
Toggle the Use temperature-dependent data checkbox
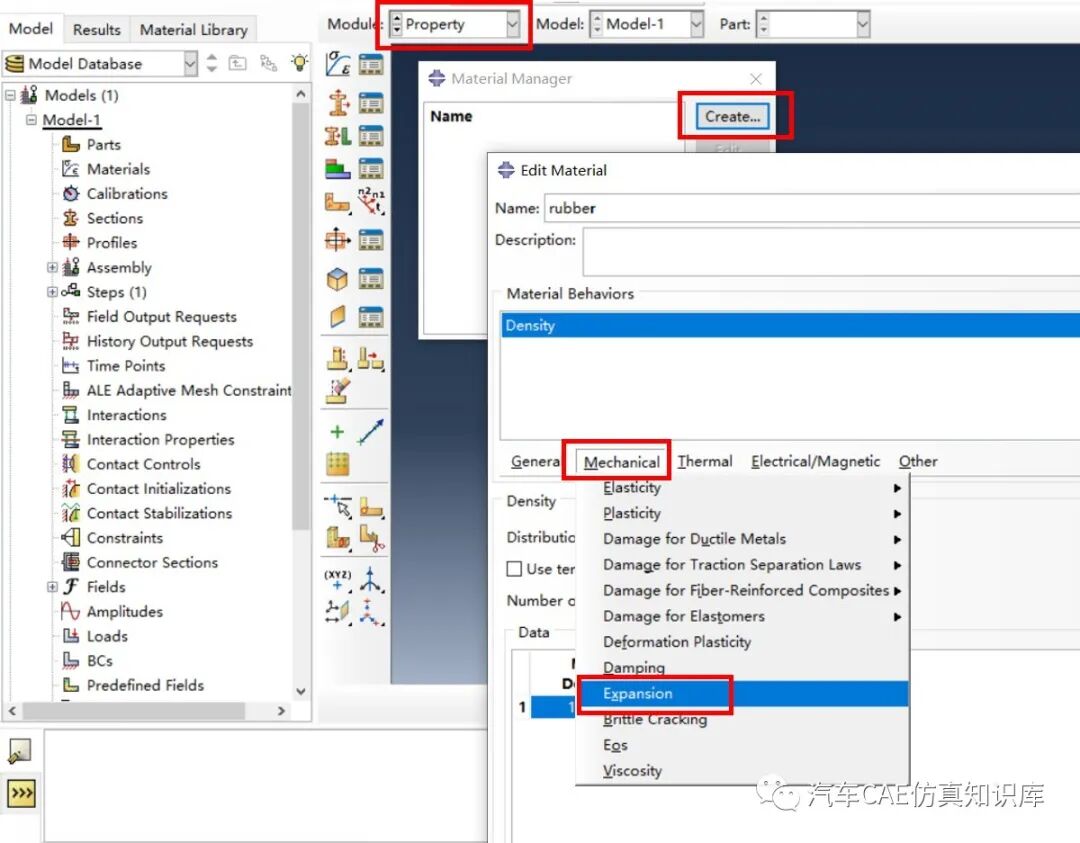[x=514, y=569]
